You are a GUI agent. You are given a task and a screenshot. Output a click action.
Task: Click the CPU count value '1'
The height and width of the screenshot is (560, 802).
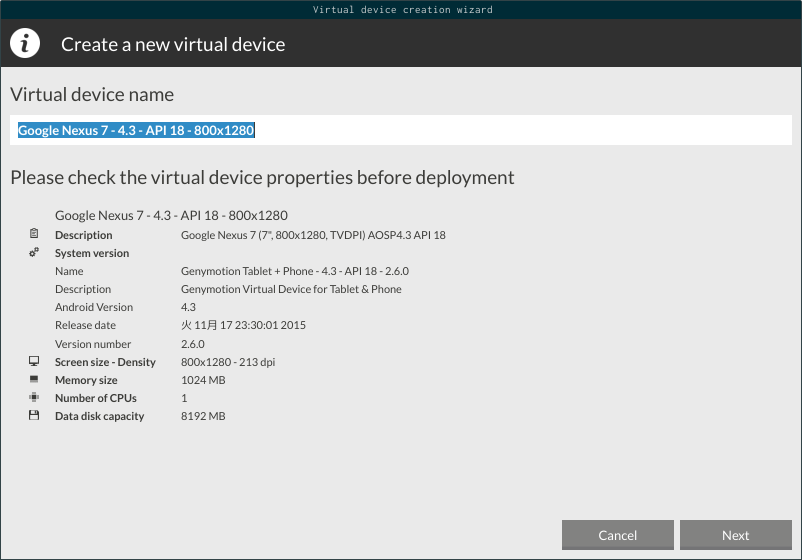coord(184,398)
